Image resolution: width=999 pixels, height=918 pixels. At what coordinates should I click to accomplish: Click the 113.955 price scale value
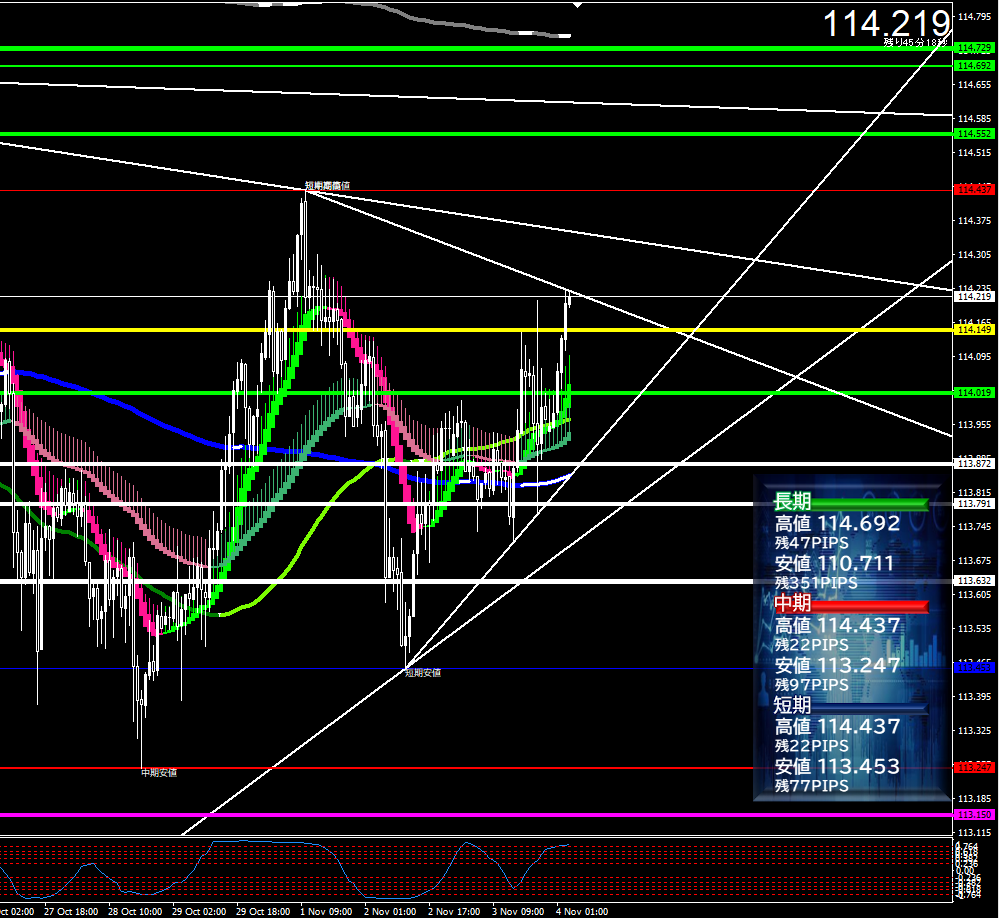(x=974, y=425)
